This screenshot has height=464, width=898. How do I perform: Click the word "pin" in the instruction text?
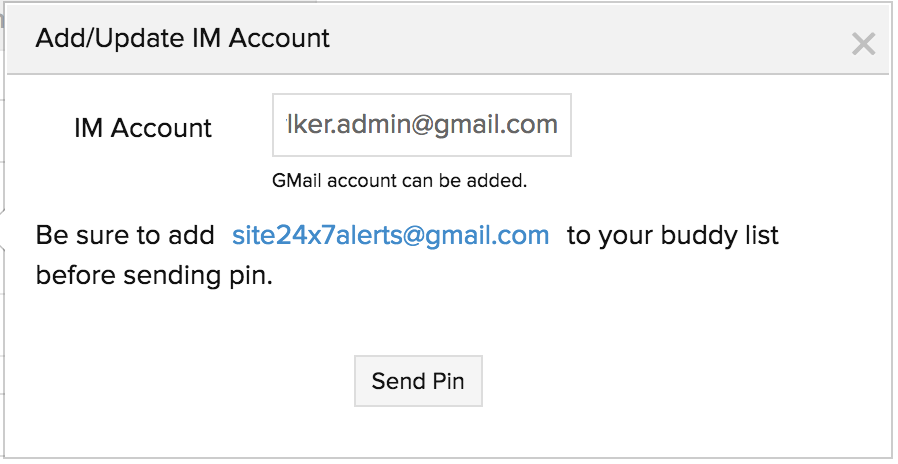[x=250, y=275]
